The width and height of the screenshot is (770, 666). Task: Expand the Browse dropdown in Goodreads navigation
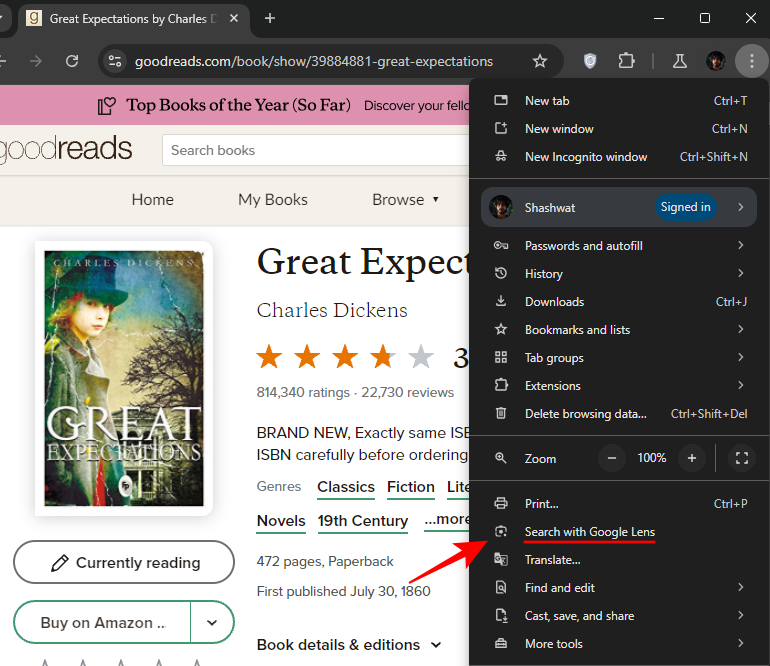[405, 199]
